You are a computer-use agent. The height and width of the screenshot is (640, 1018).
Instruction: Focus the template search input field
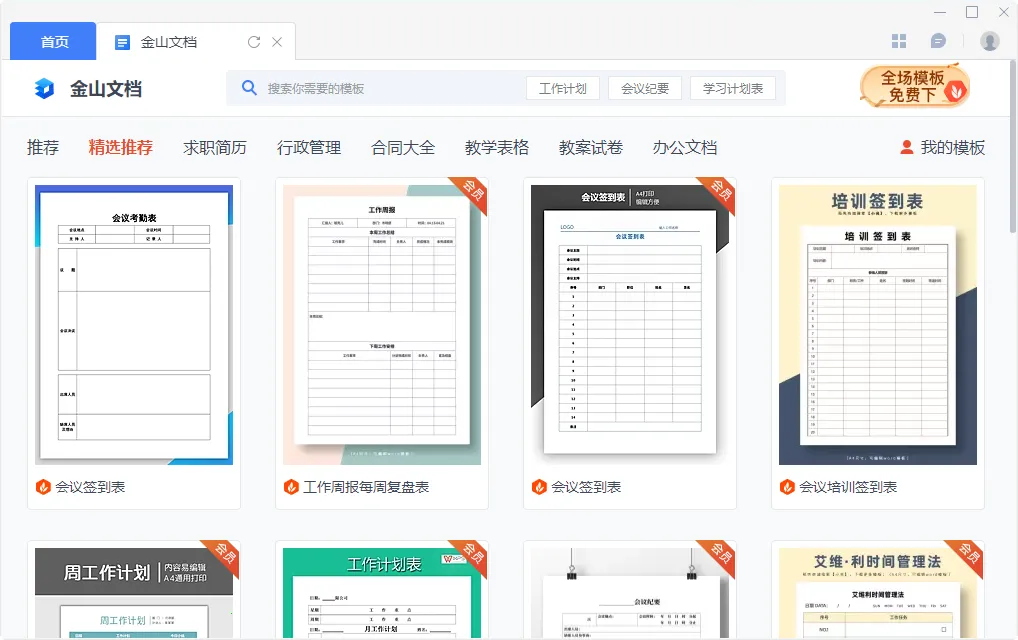390,88
